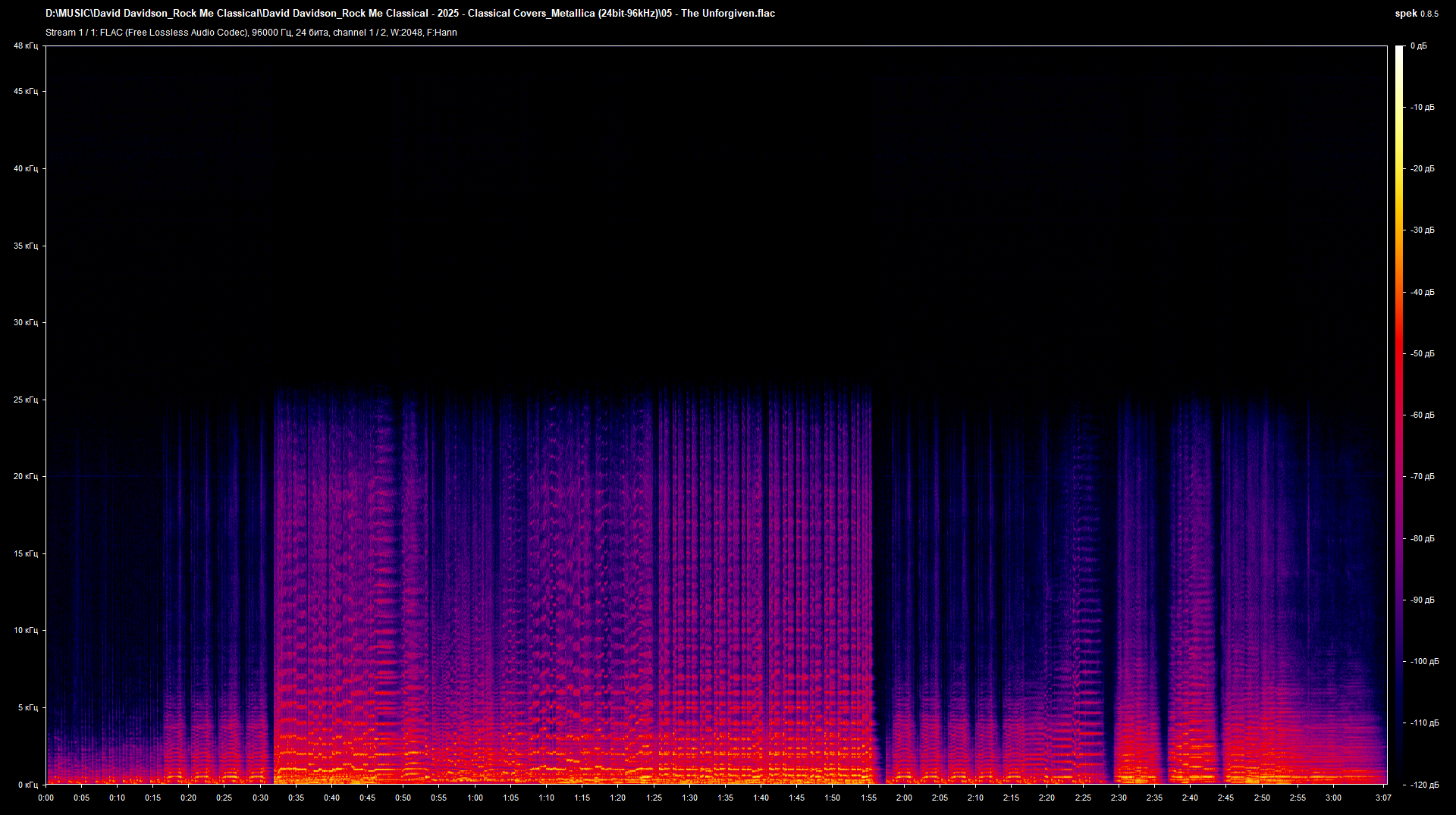Click the 1:00 time axis label

coord(475,798)
